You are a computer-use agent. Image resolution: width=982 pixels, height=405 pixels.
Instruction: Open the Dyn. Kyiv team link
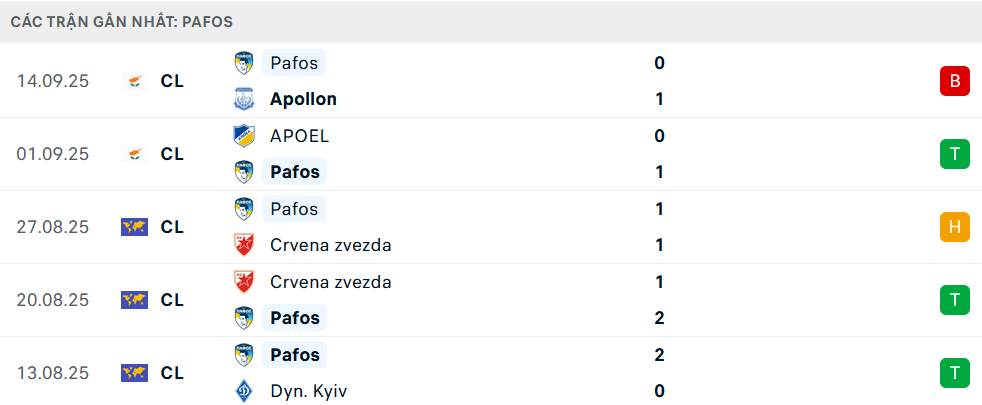(x=306, y=391)
